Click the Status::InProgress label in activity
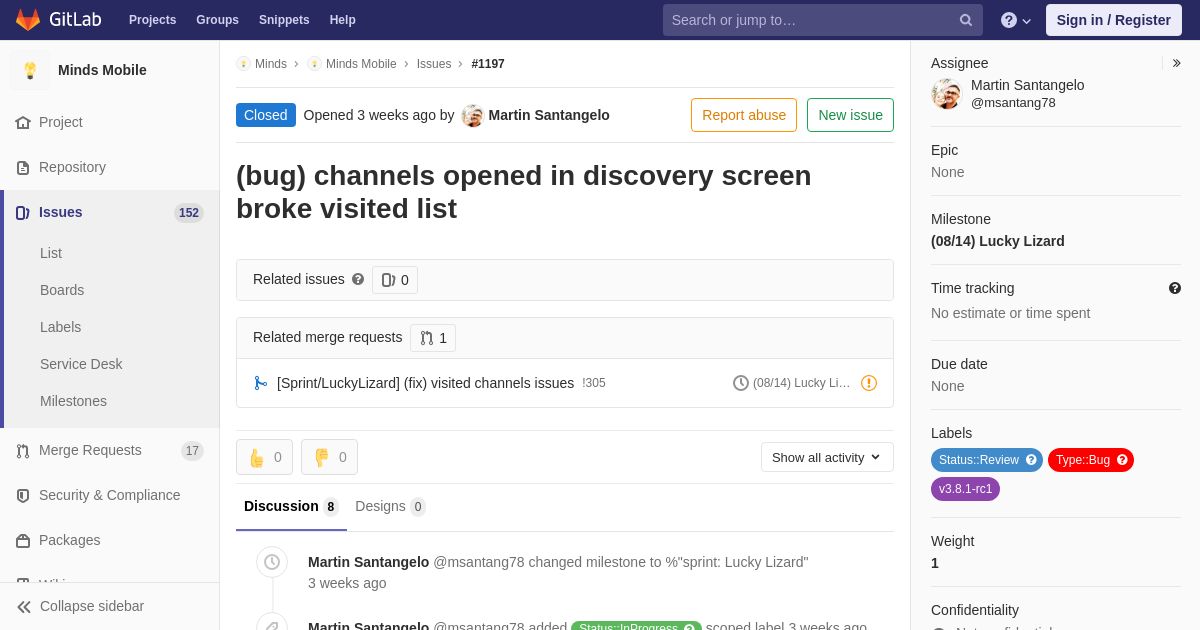 click(637, 627)
